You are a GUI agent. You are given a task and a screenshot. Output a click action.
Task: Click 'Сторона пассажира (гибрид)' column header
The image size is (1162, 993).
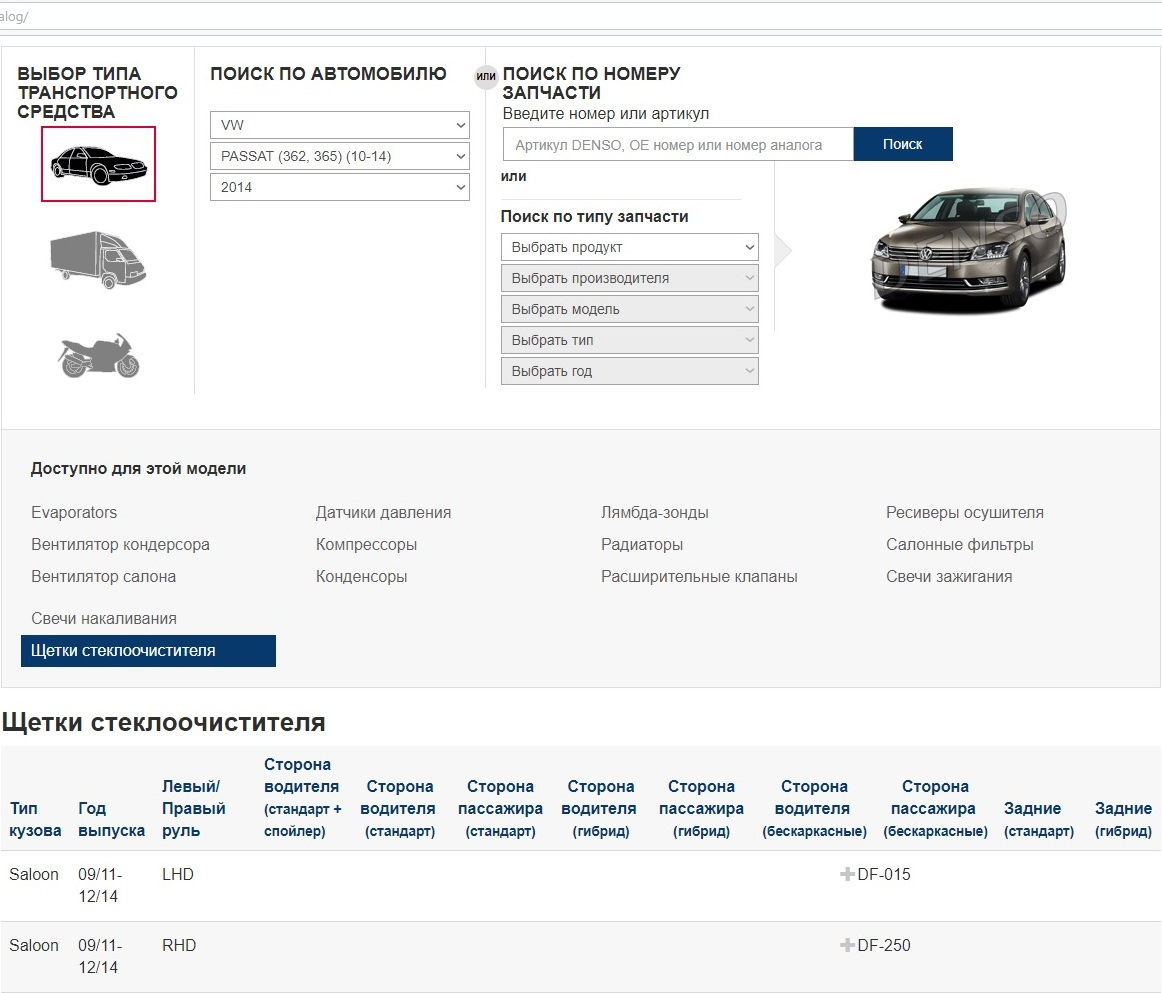(x=701, y=808)
